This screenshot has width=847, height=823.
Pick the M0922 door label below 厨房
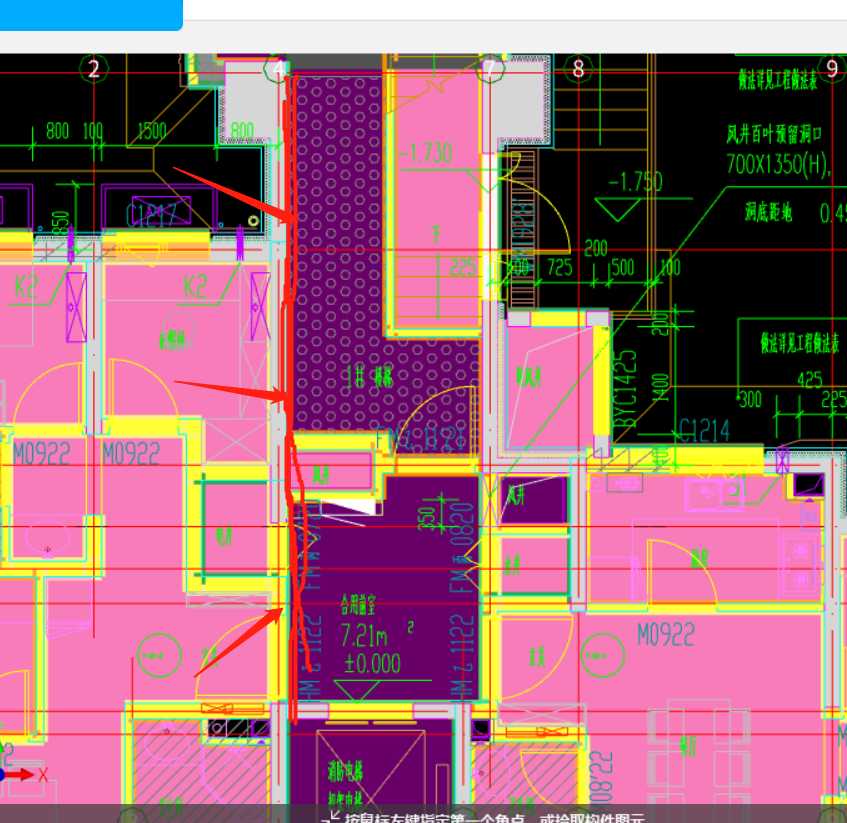click(x=666, y=634)
